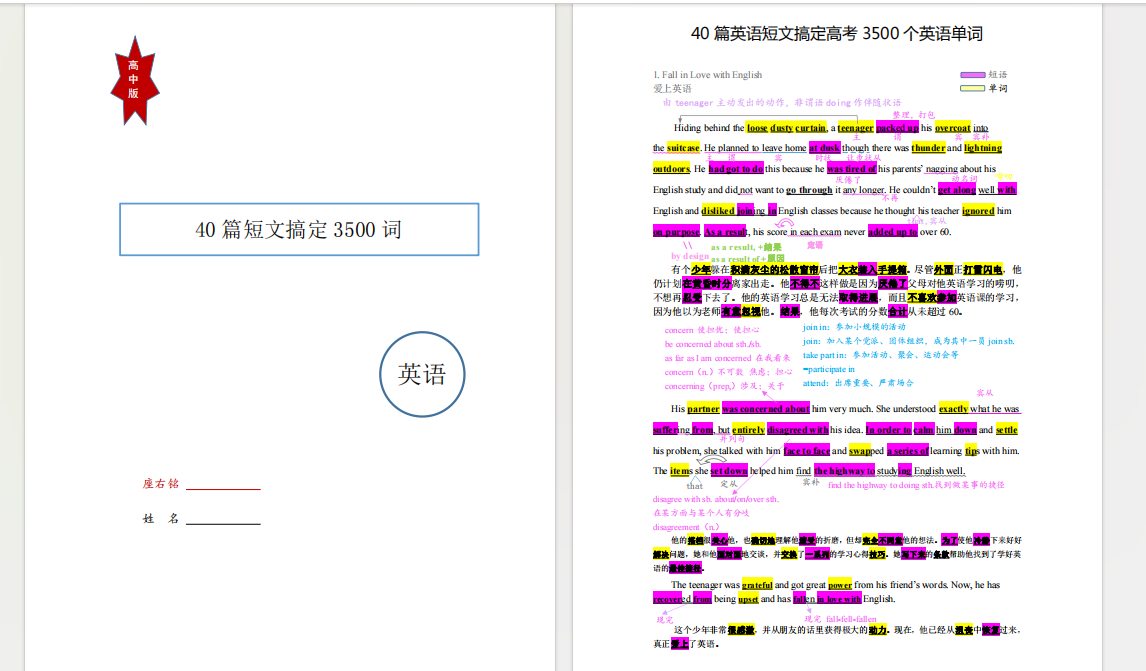Click the highlighted word 'outdoors'
This screenshot has width=1146, height=671.
[671, 169]
